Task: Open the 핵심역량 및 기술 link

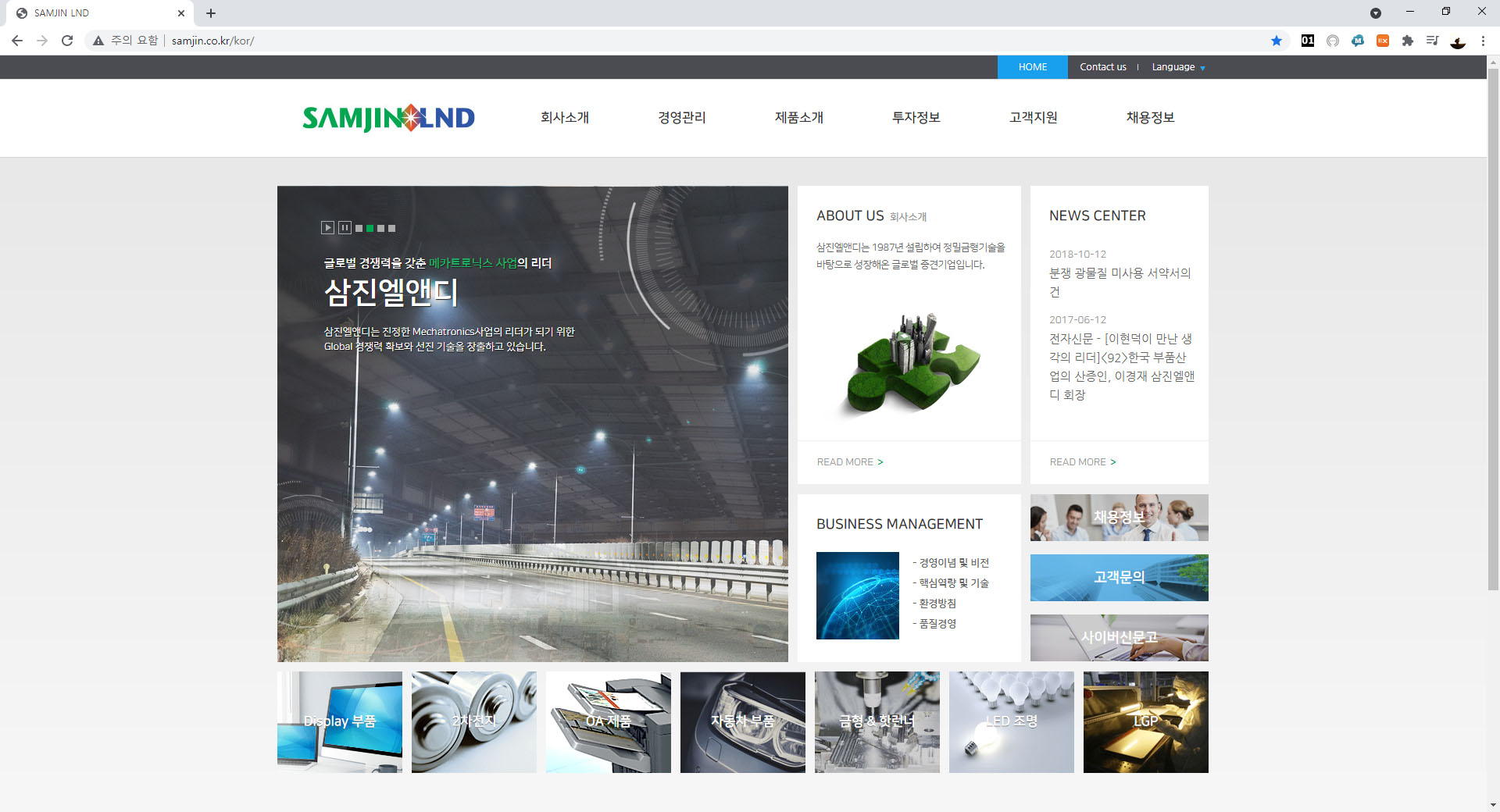Action: pyautogui.click(x=951, y=583)
